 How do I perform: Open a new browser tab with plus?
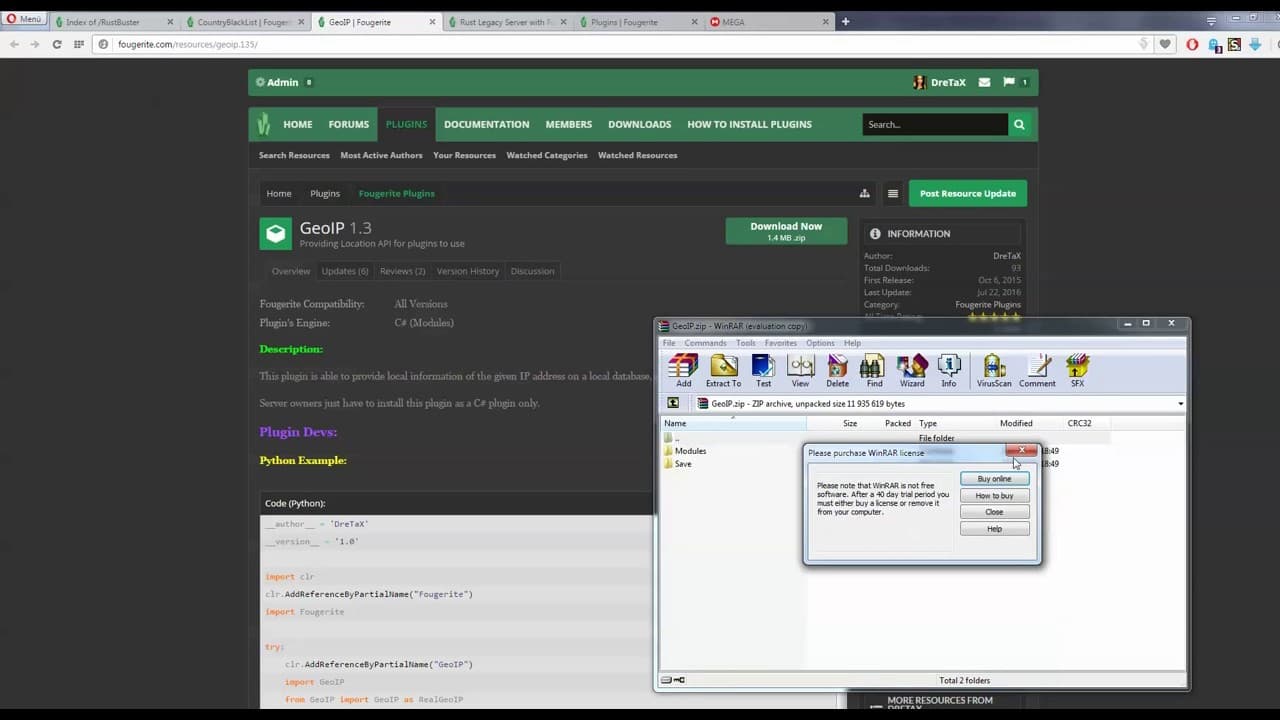pyautogui.click(x=845, y=22)
